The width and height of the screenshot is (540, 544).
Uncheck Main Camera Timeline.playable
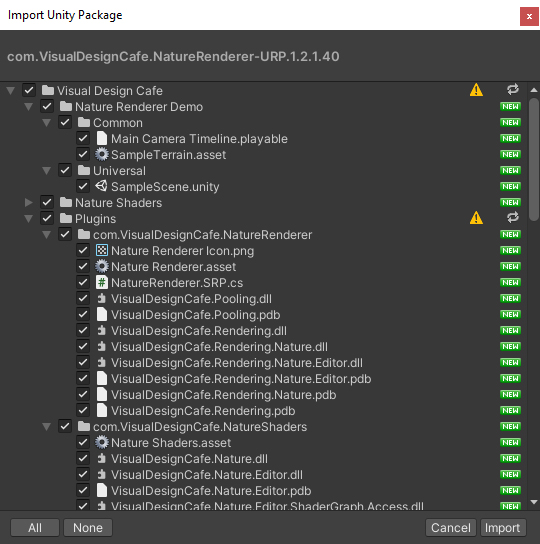point(83,138)
